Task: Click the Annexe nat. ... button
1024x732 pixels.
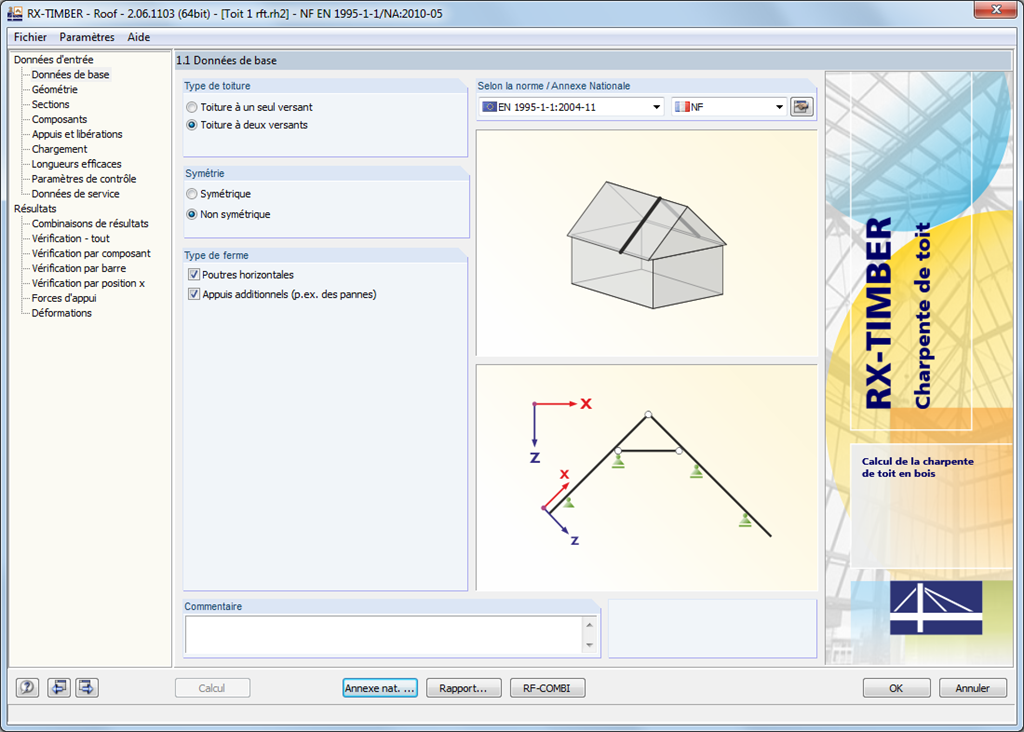Action: tap(380, 688)
